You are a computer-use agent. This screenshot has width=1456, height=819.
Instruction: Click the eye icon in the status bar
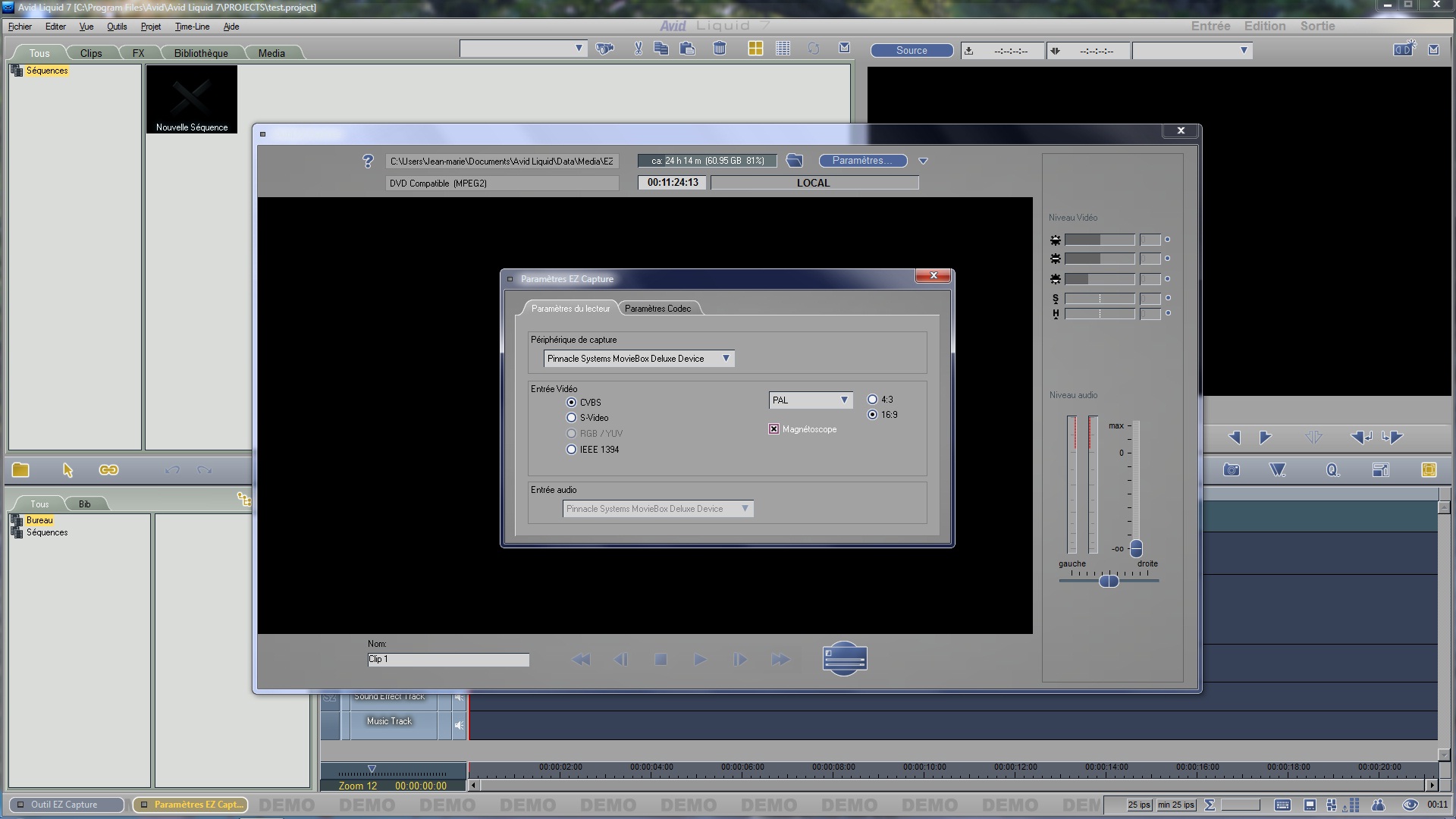coord(1410,805)
